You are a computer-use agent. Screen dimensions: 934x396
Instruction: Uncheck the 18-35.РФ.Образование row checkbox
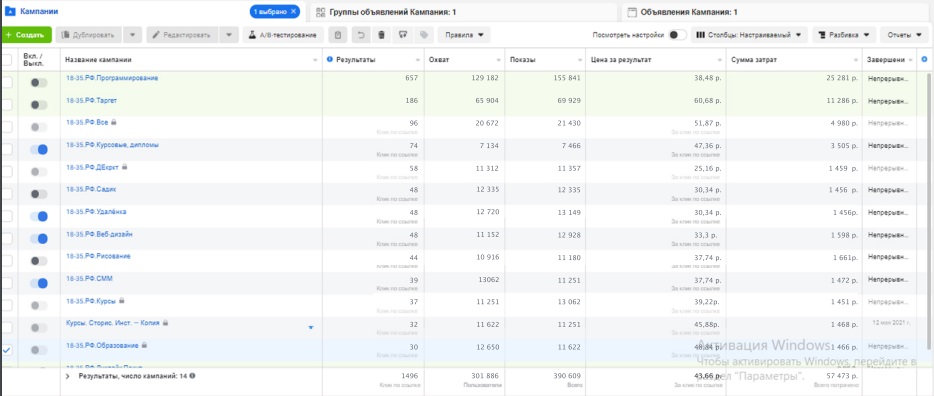tap(7, 350)
